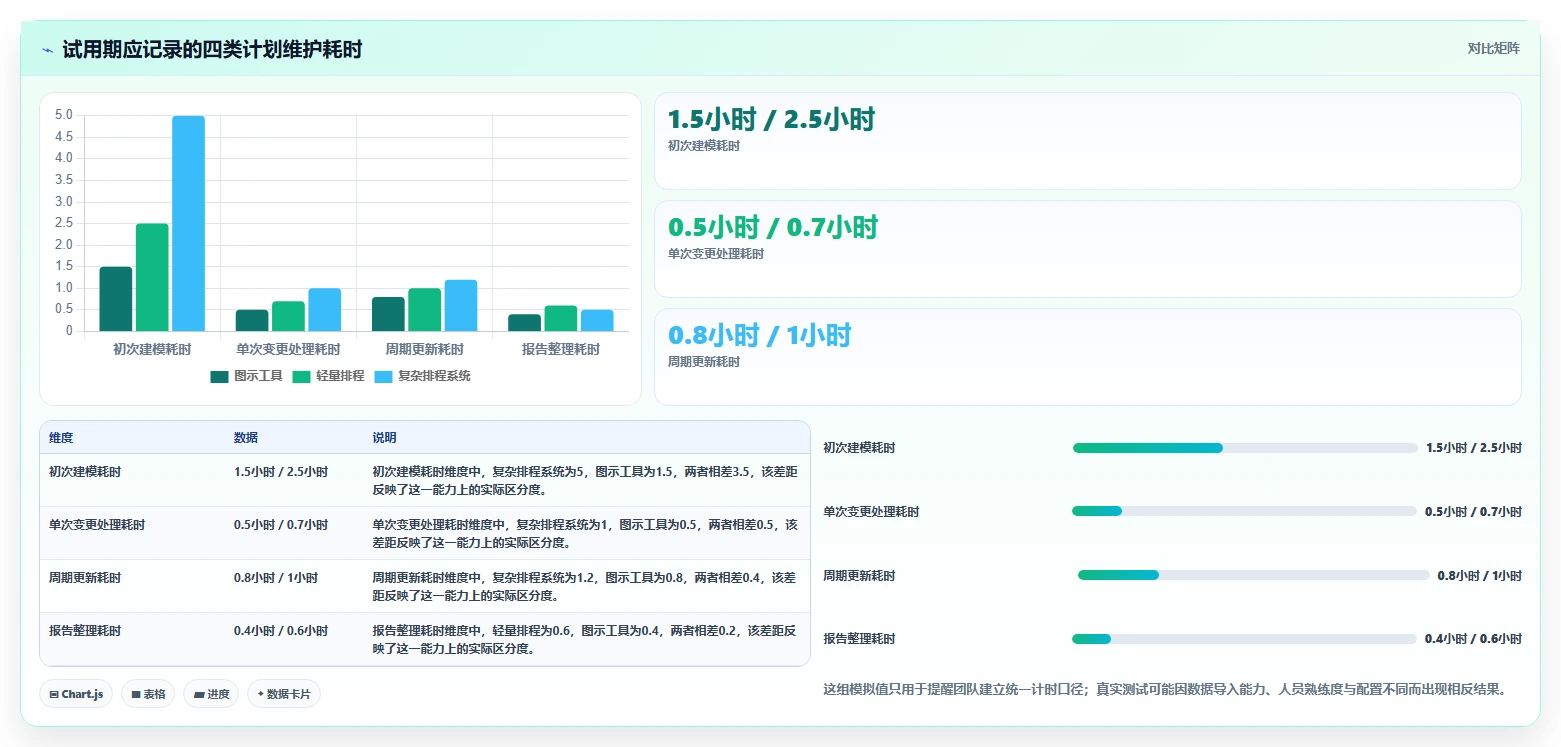This screenshot has height=747, width=1561.
Task: Click the 初次建模耗时 progress bar
Action: [x=1245, y=448]
